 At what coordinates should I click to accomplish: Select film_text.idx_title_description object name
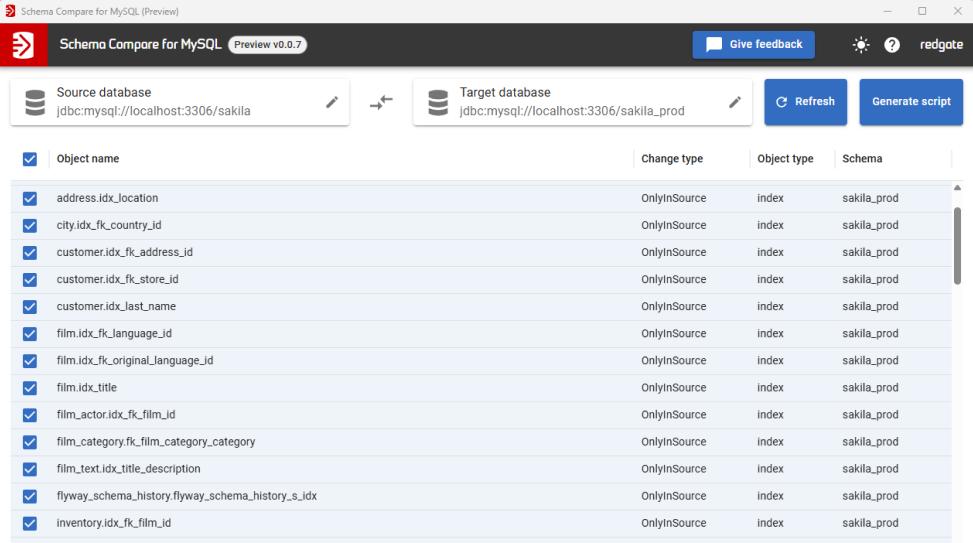128,469
